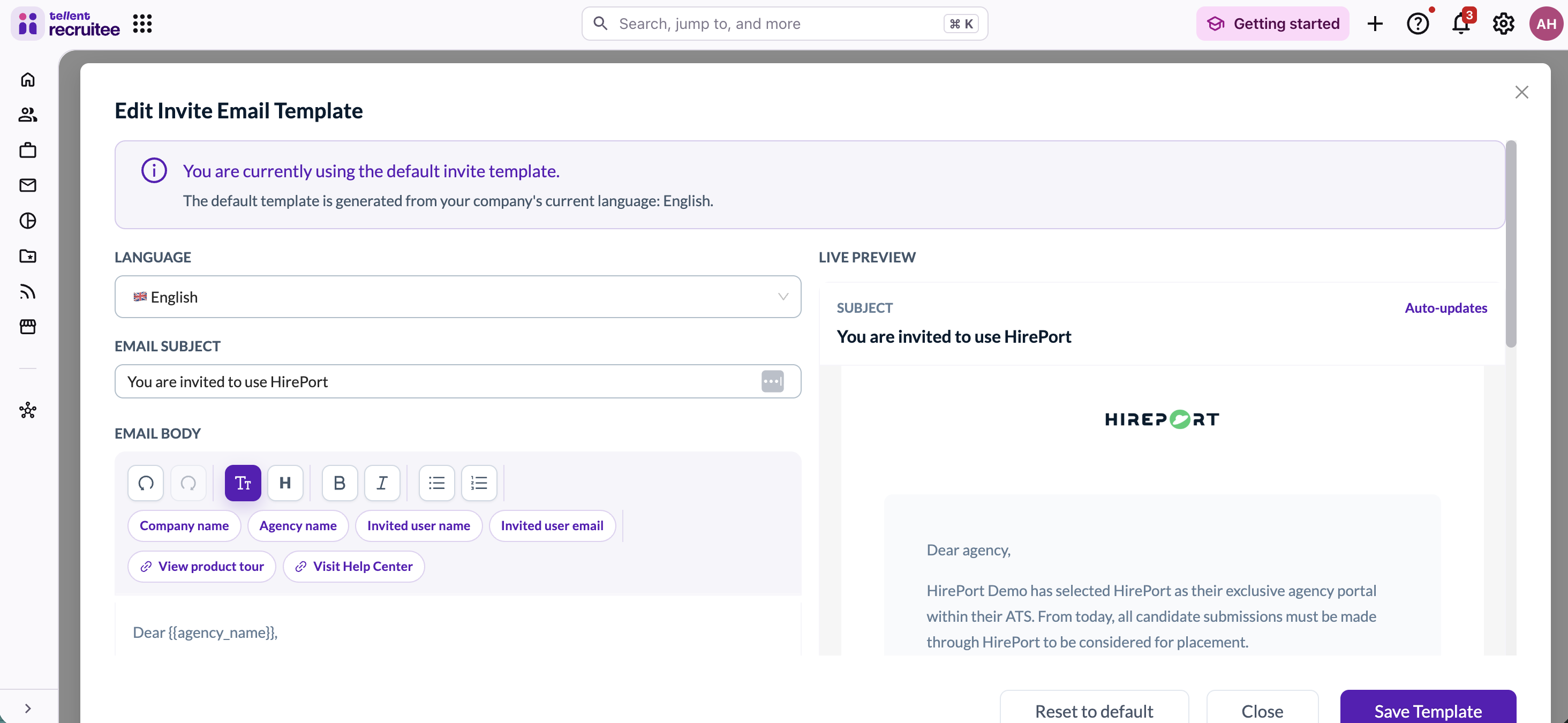Click the Getting started button
Image resolution: width=1568 pixels, height=723 pixels.
pos(1273,24)
